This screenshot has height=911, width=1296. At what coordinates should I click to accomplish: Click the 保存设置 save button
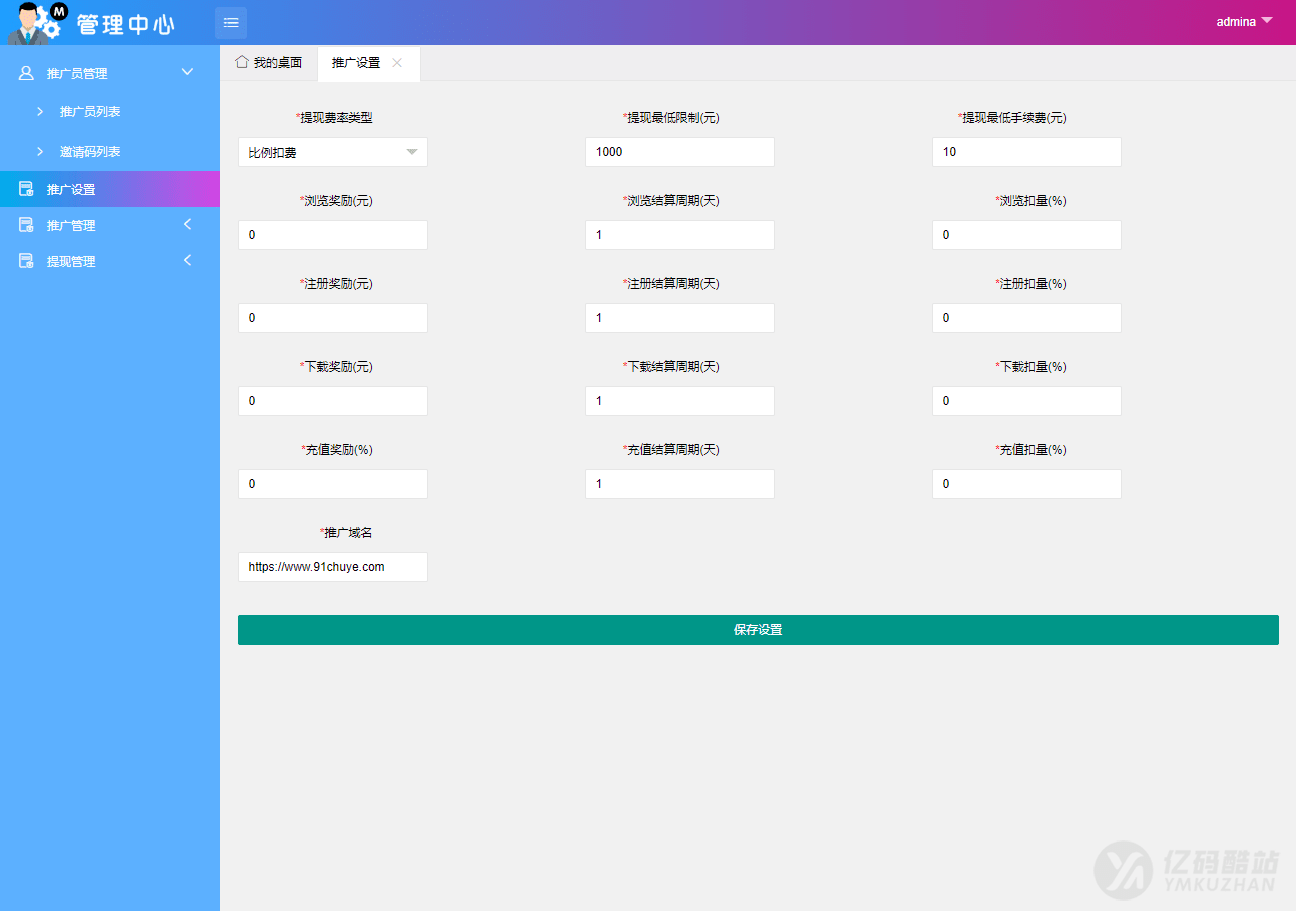pos(758,629)
